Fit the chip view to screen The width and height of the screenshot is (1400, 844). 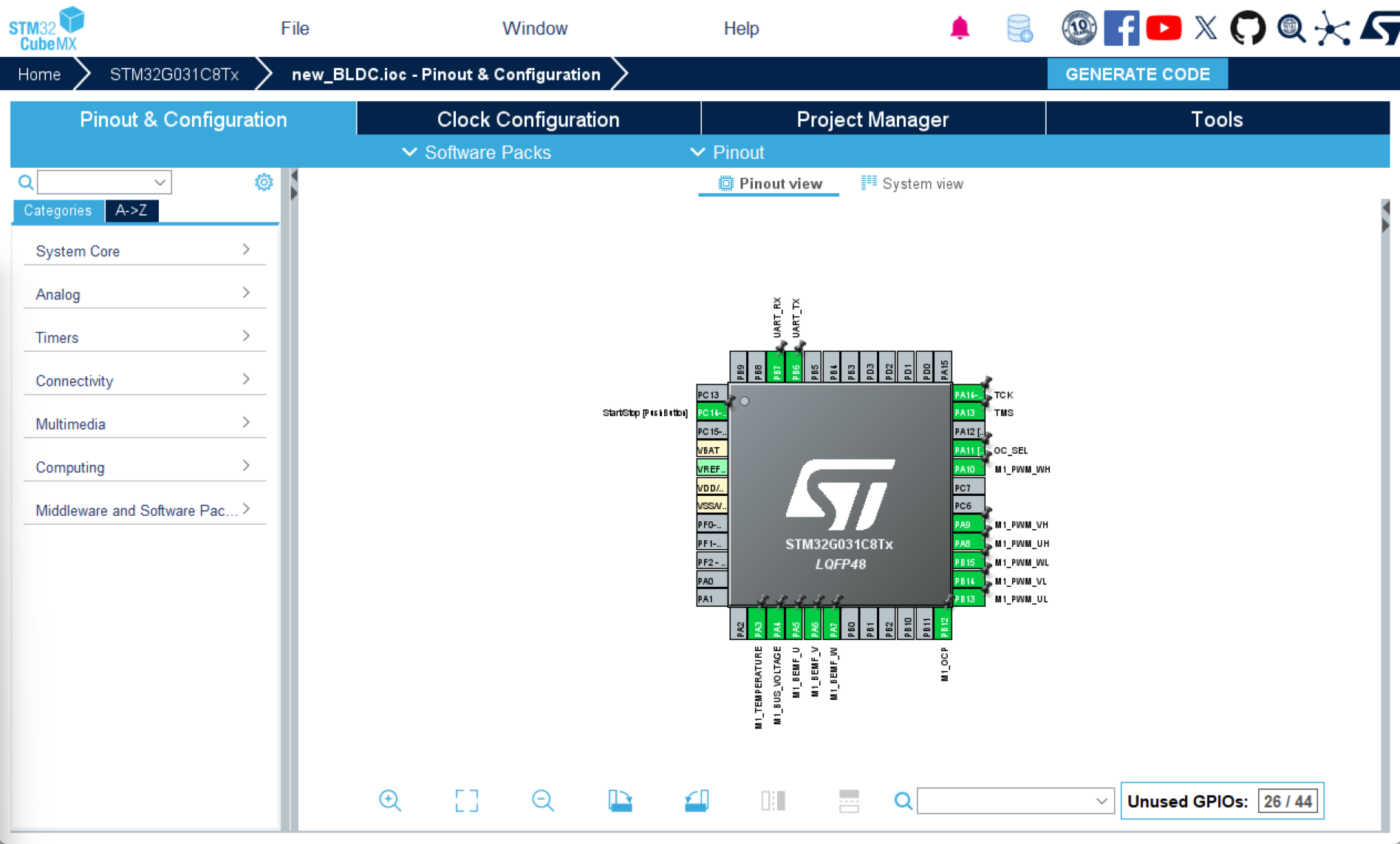(466, 800)
